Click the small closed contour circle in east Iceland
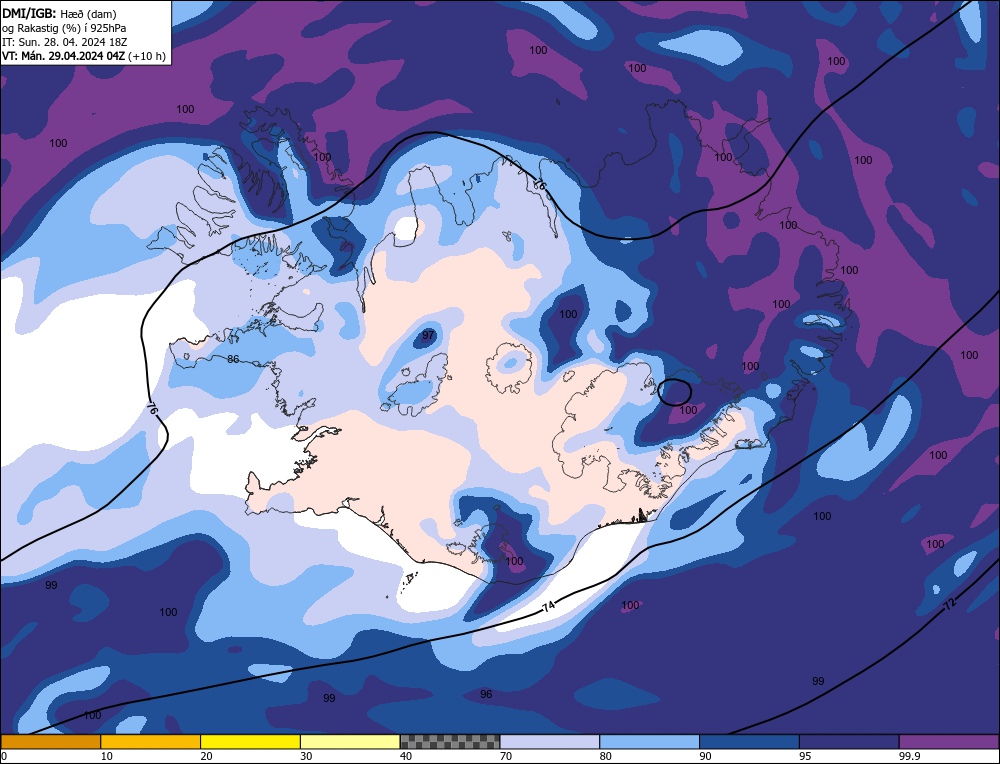 pos(674,392)
